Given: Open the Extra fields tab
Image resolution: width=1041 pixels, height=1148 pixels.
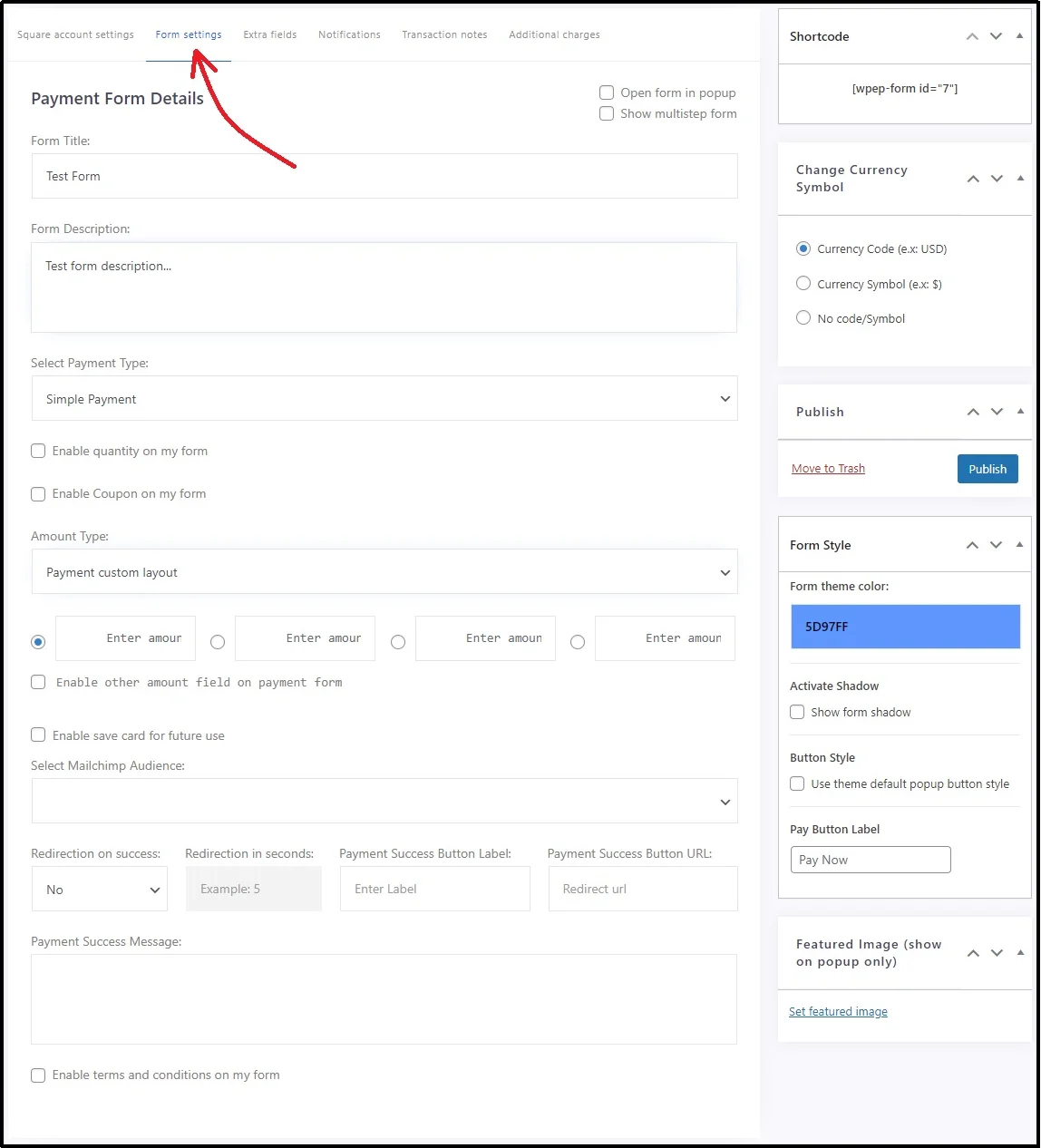Looking at the screenshot, I should [x=269, y=34].
